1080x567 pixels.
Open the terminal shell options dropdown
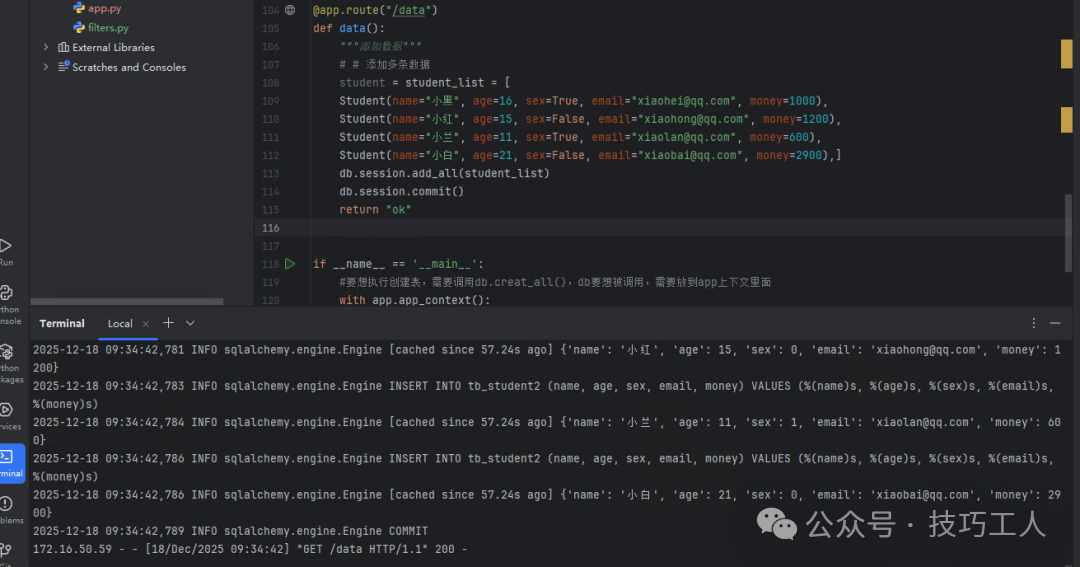(x=190, y=323)
